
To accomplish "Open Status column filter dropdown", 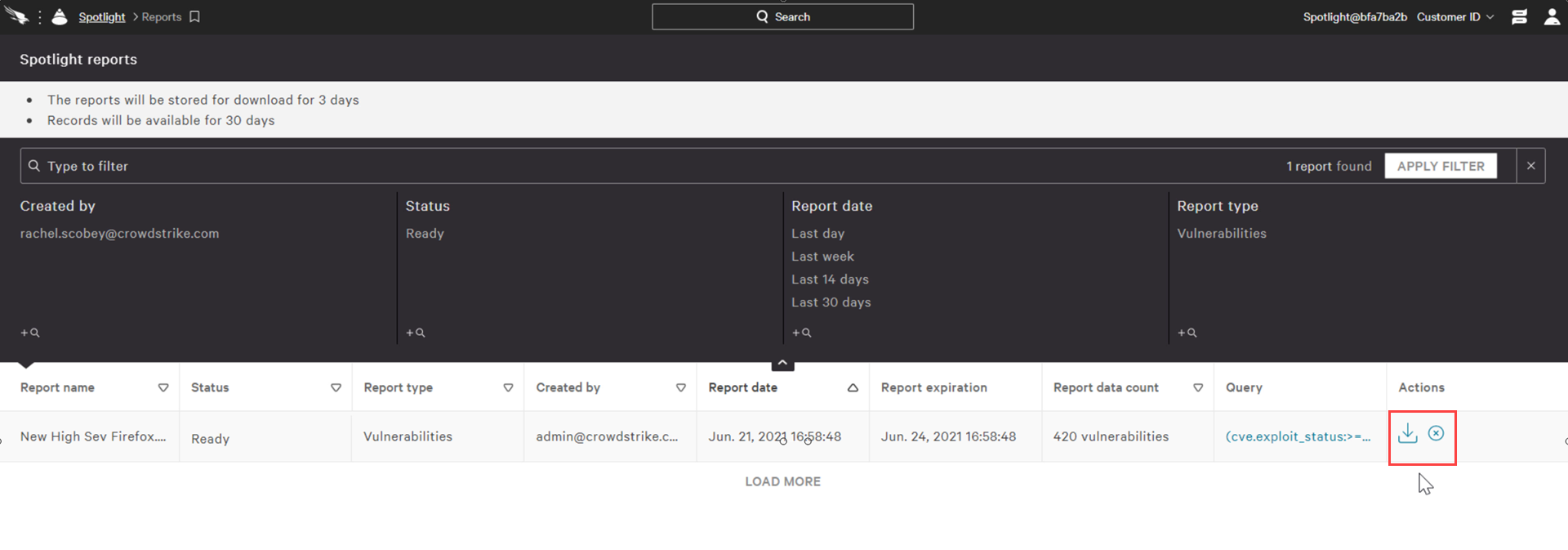I will (x=336, y=388).
